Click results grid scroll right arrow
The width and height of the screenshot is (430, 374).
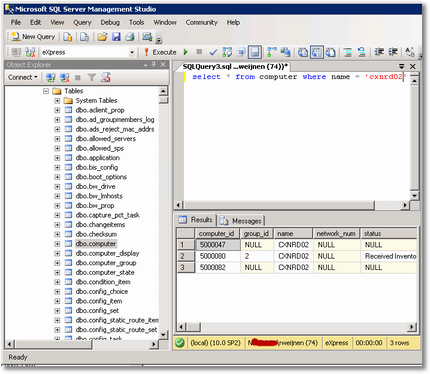coord(412,327)
